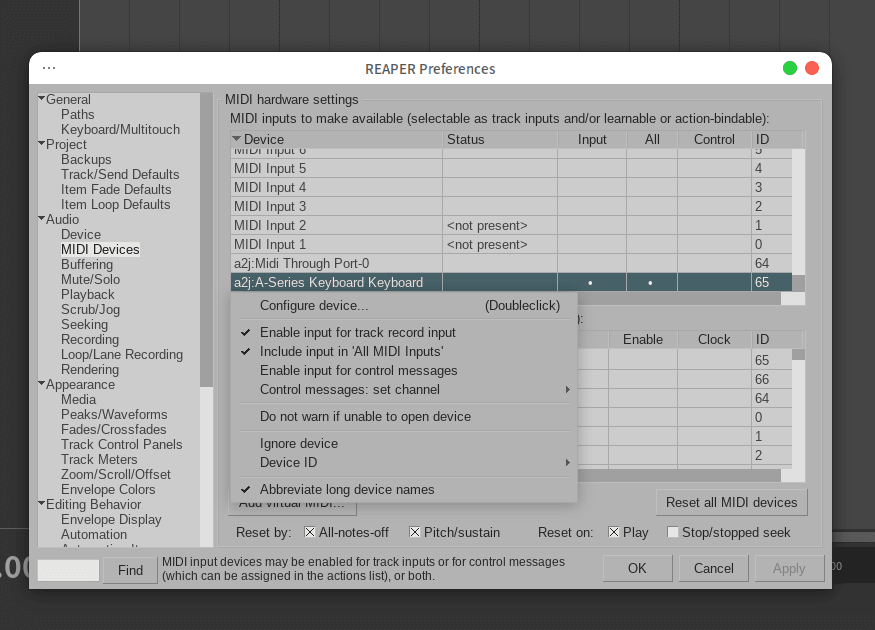The image size is (875, 630).
Task: Select a2j:A-Series Keyboard Keyboard row
Action: [x=511, y=282]
